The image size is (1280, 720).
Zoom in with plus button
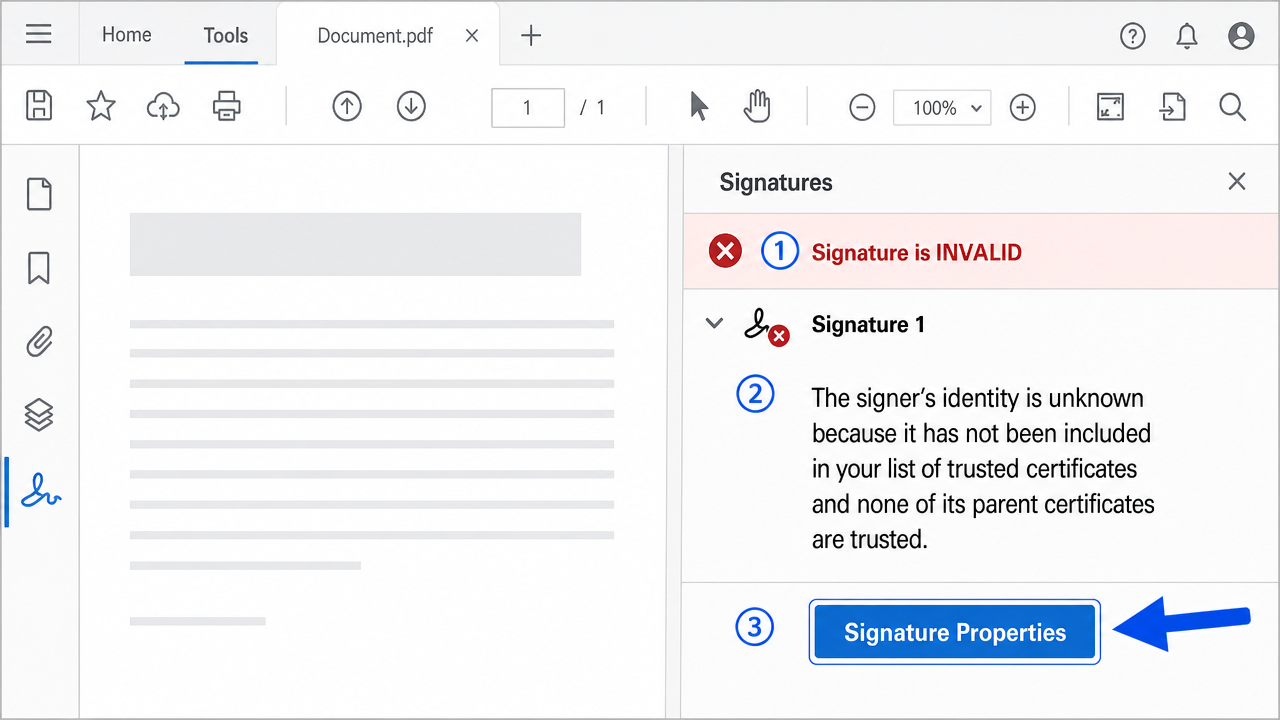pyautogui.click(x=1022, y=108)
